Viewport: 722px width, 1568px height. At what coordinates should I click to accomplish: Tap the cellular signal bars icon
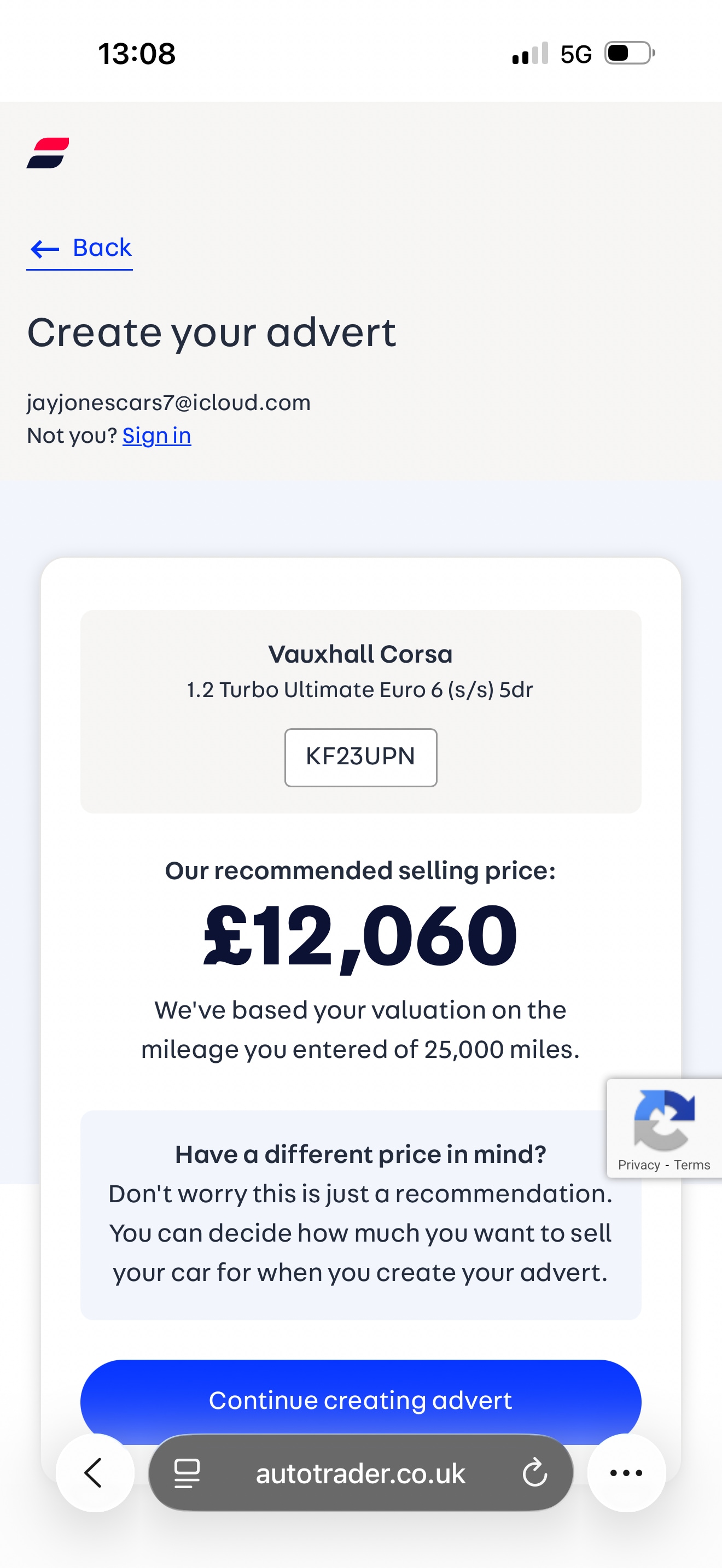click(529, 54)
